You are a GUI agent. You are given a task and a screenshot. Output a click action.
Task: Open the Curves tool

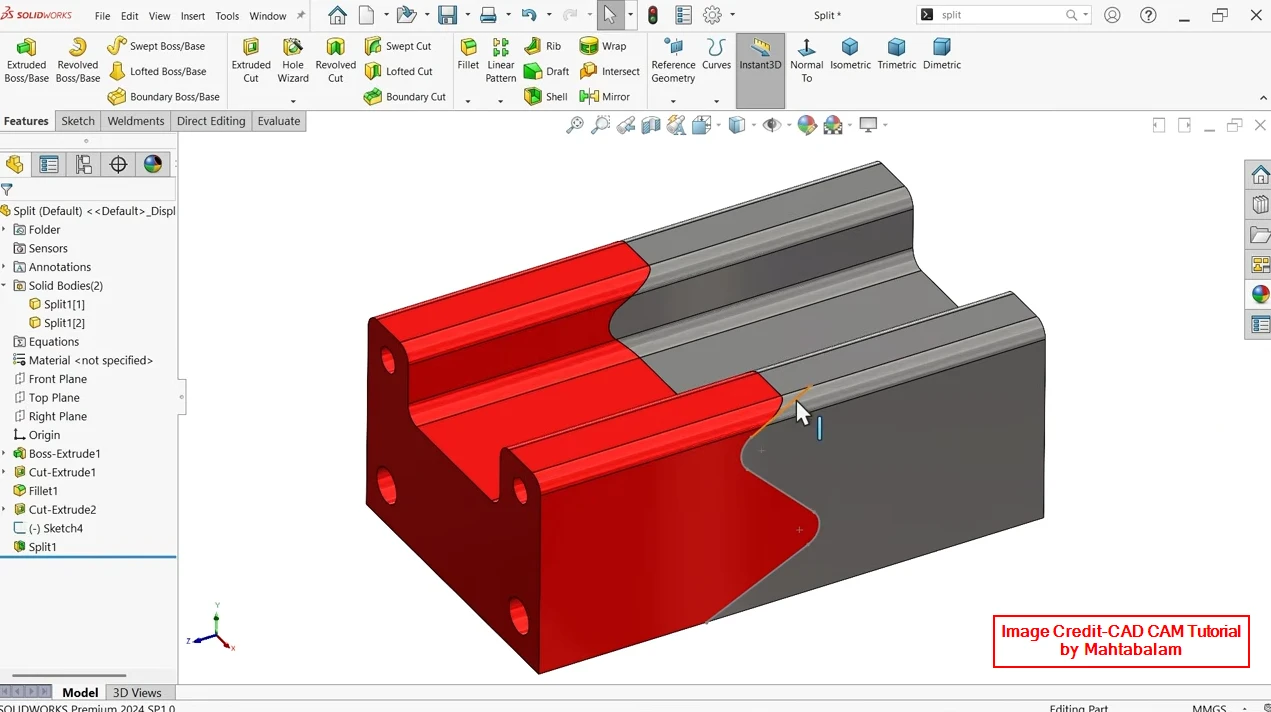716,55
